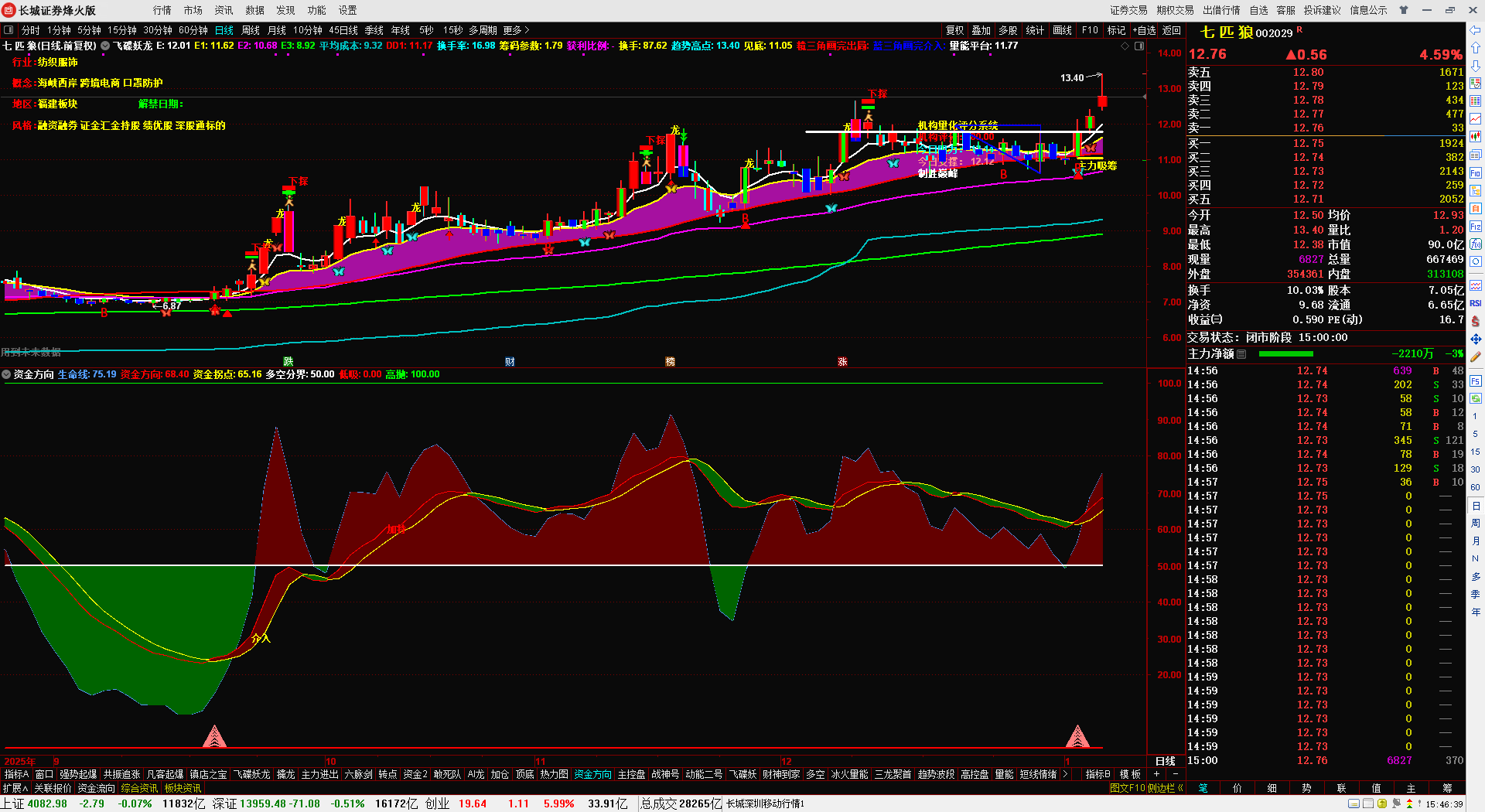1485x812 pixels.
Task: Click the blue four-way move icon in right sidebar
Action: click(x=1476, y=339)
